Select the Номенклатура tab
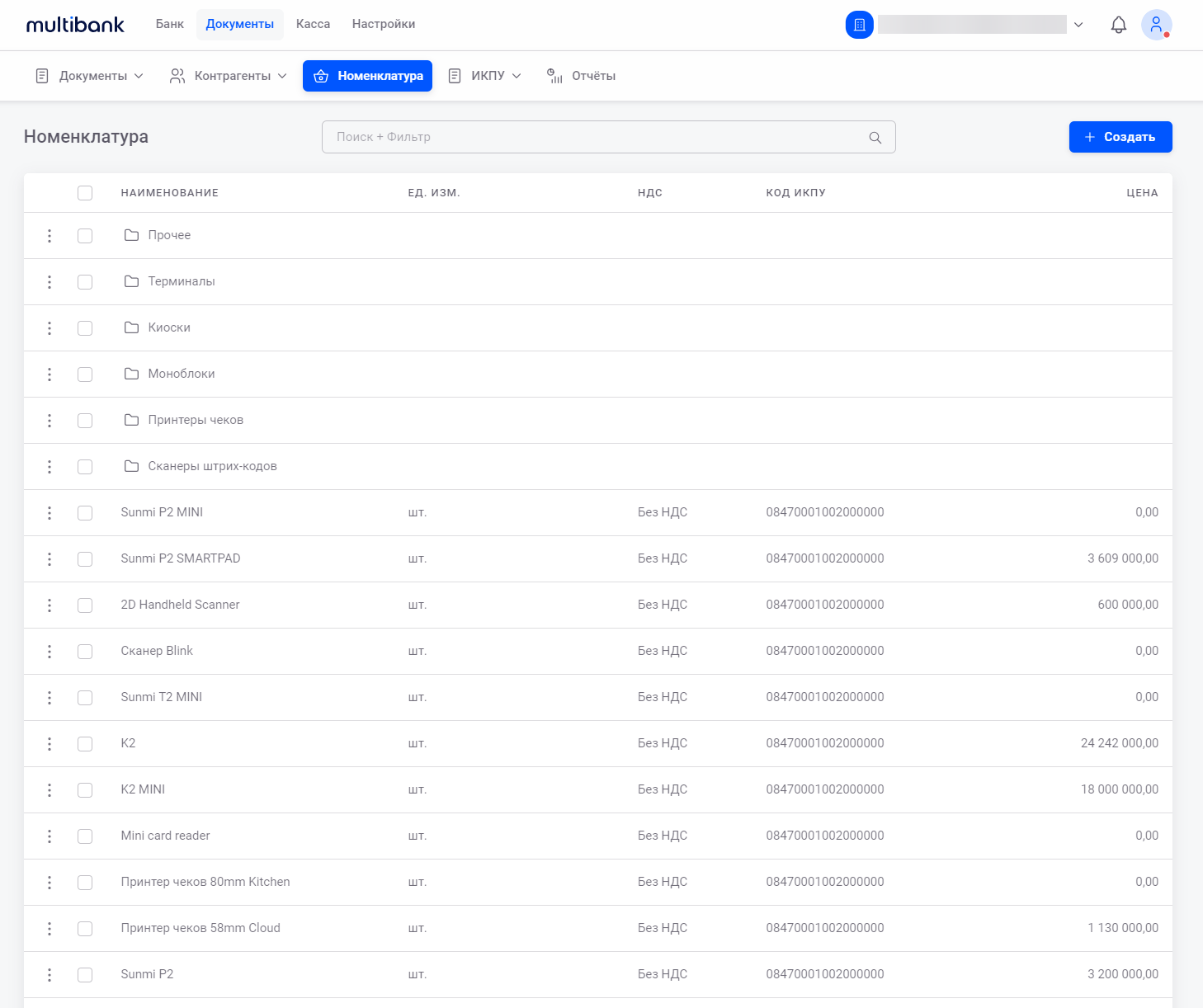The width and height of the screenshot is (1203, 1008). (x=367, y=76)
